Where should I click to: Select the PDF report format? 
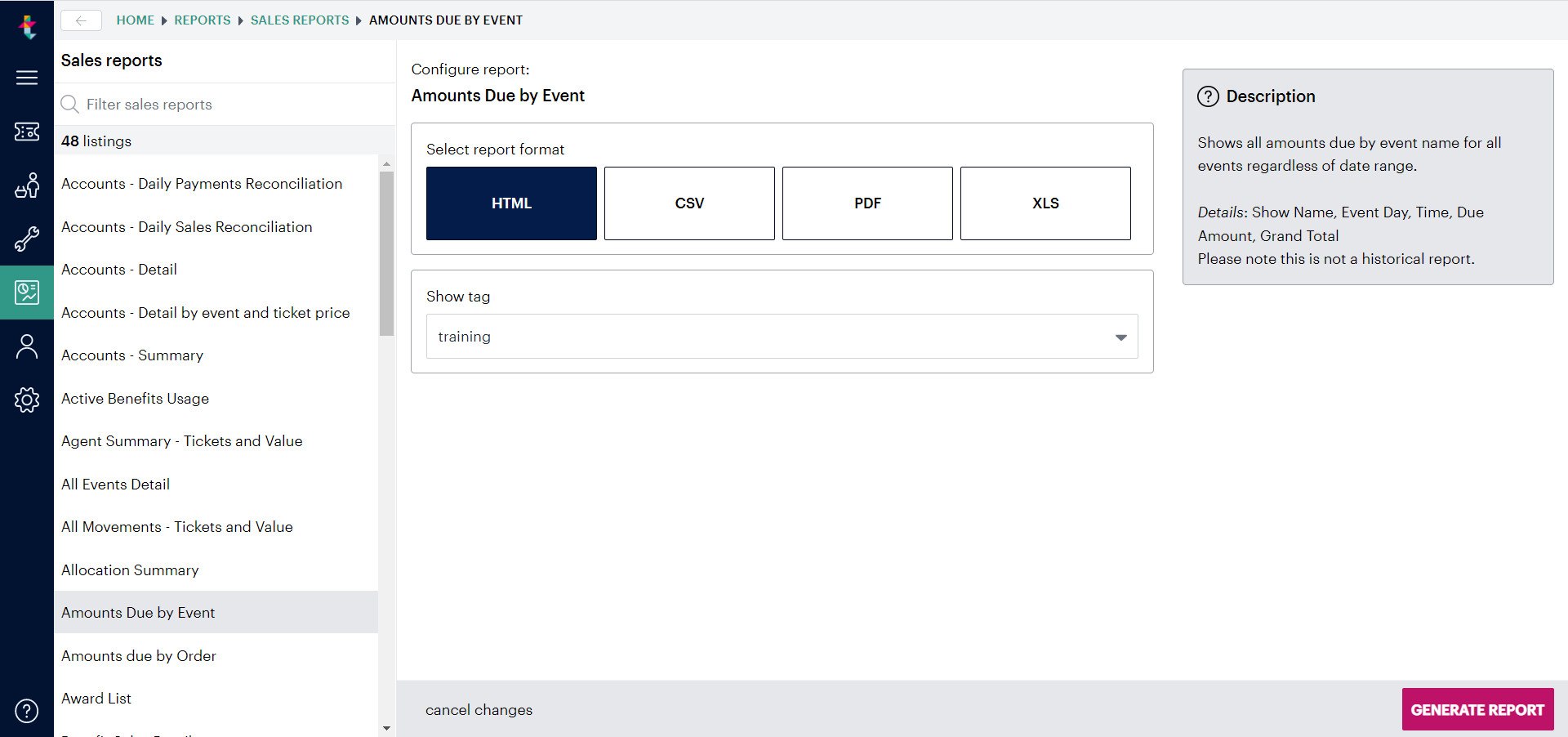tap(867, 203)
